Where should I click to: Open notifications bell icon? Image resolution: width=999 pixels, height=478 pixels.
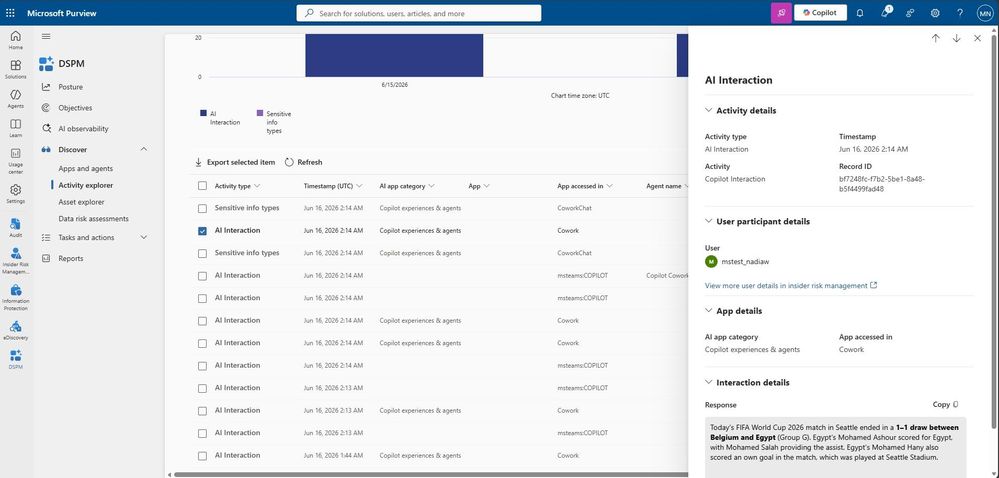pyautogui.click(x=859, y=13)
